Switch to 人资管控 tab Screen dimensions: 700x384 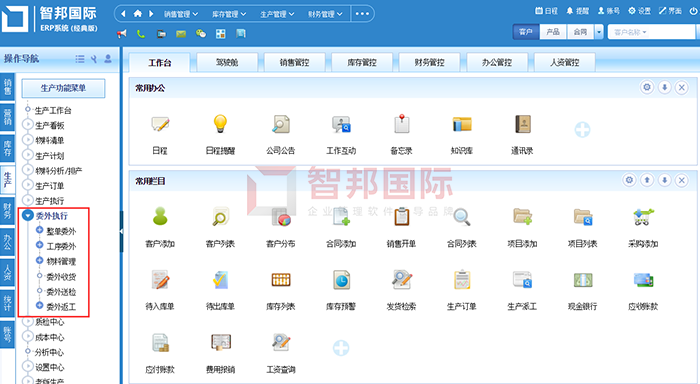564,63
